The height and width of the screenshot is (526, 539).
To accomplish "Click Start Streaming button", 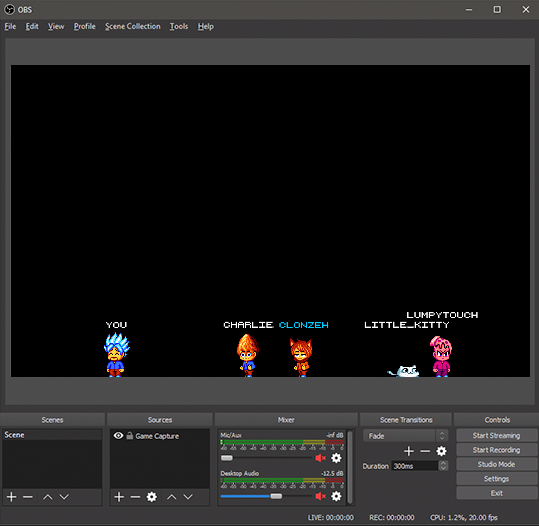I will [496, 436].
